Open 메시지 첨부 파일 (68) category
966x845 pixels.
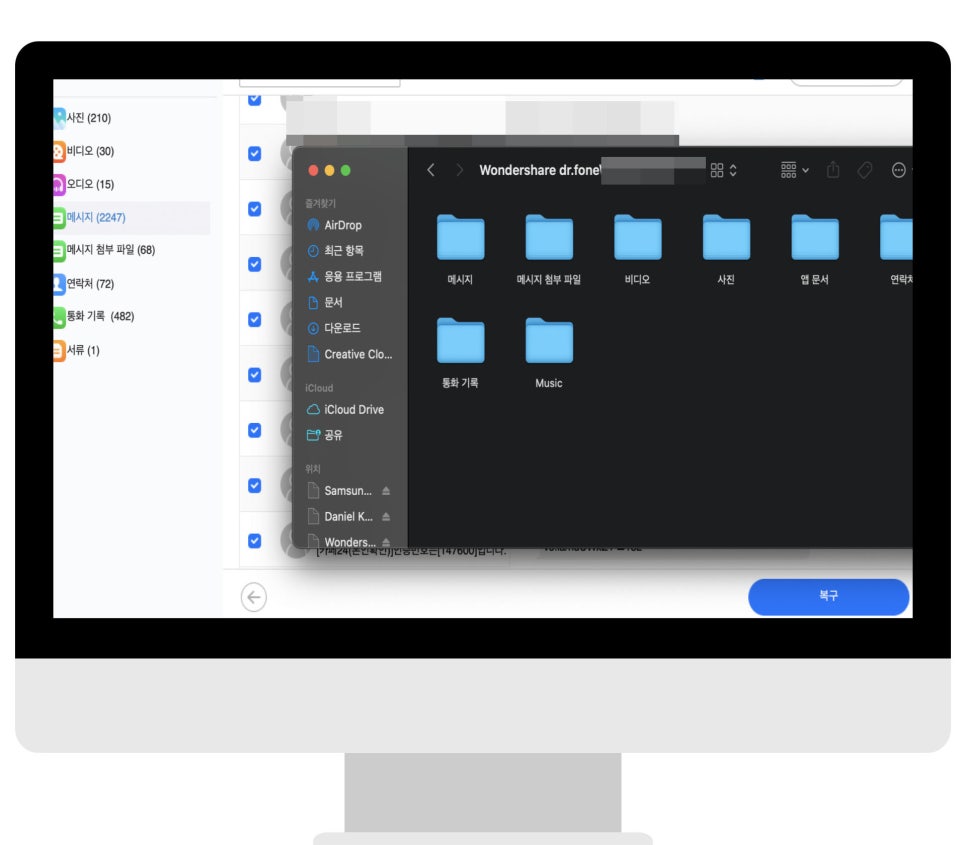[105, 249]
